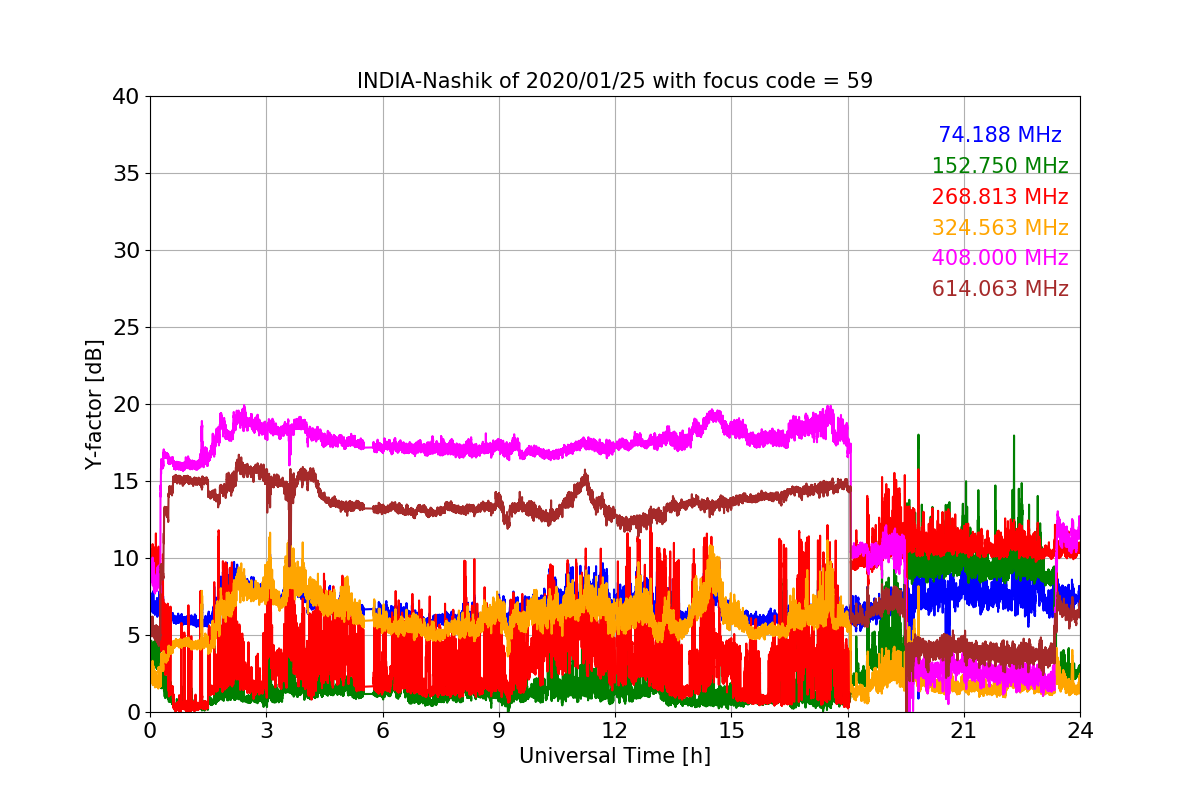The height and width of the screenshot is (800, 1200).
Task: Click the x-axis tick label 21
Action: (x=964, y=731)
